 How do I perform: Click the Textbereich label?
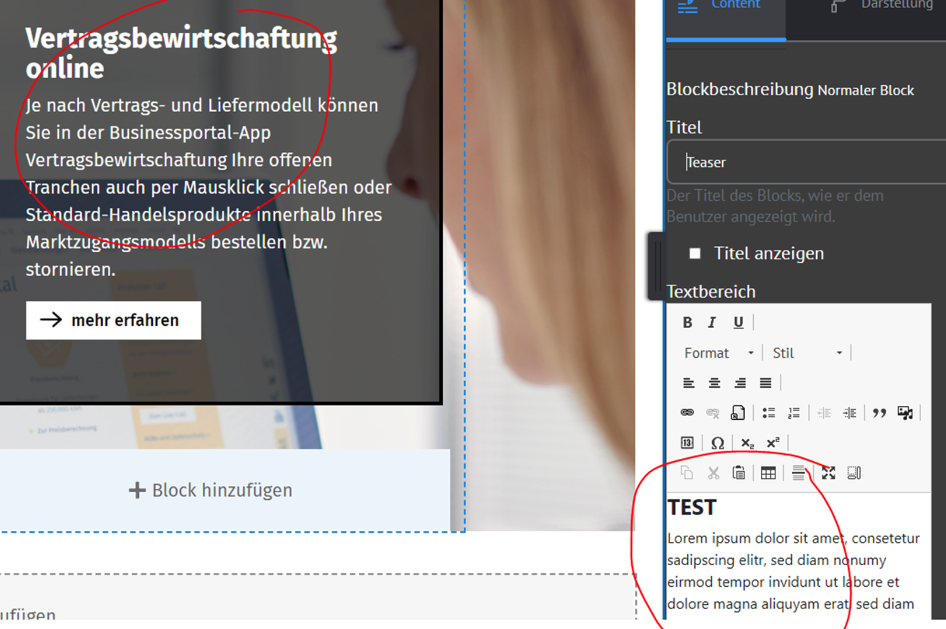(711, 292)
